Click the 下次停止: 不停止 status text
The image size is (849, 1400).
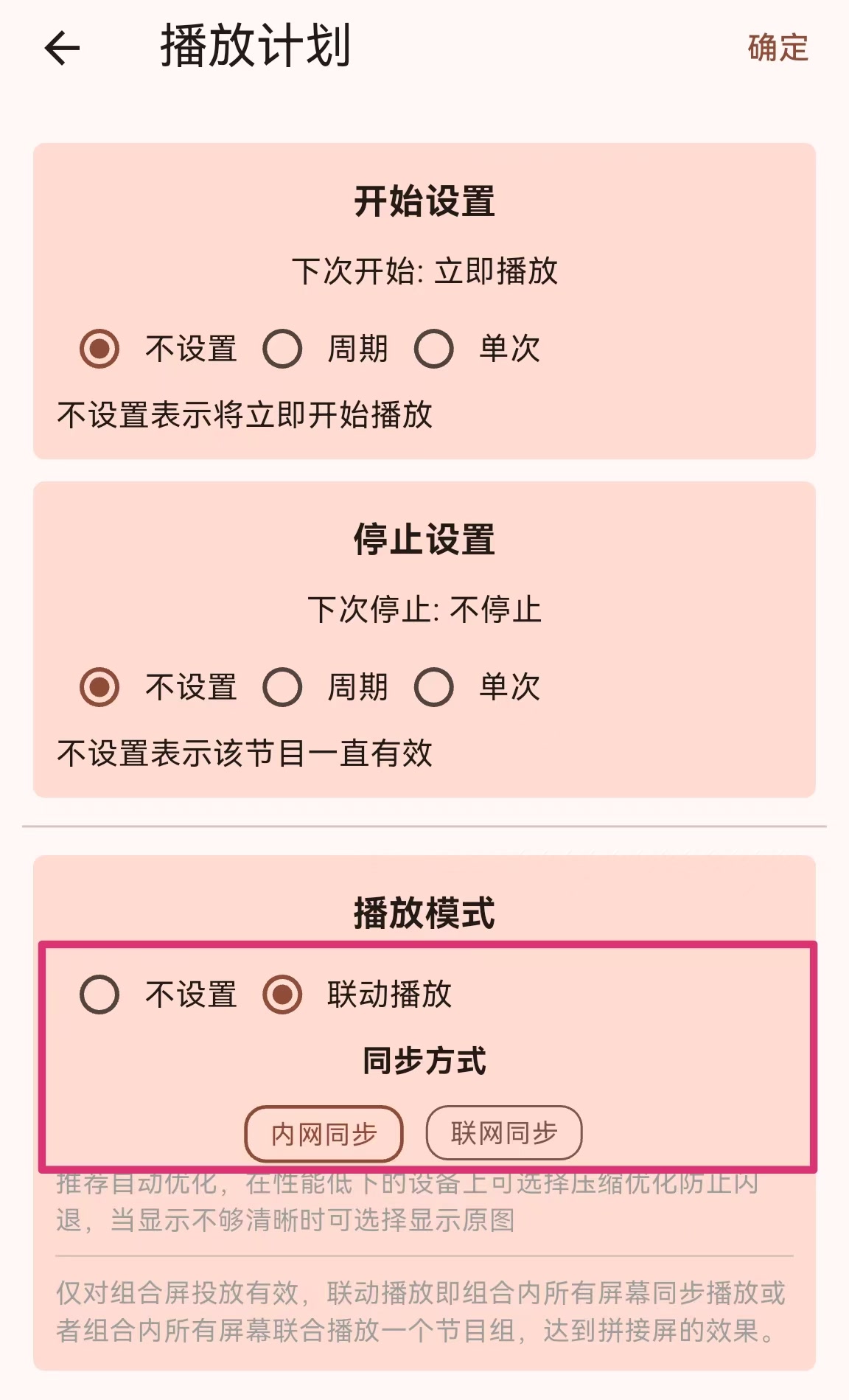[x=424, y=610]
